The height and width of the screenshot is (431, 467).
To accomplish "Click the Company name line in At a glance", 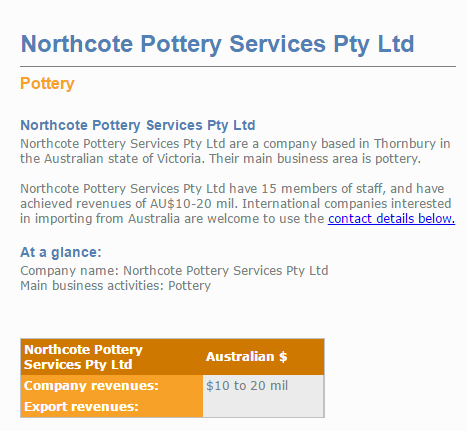I will pos(174,270).
